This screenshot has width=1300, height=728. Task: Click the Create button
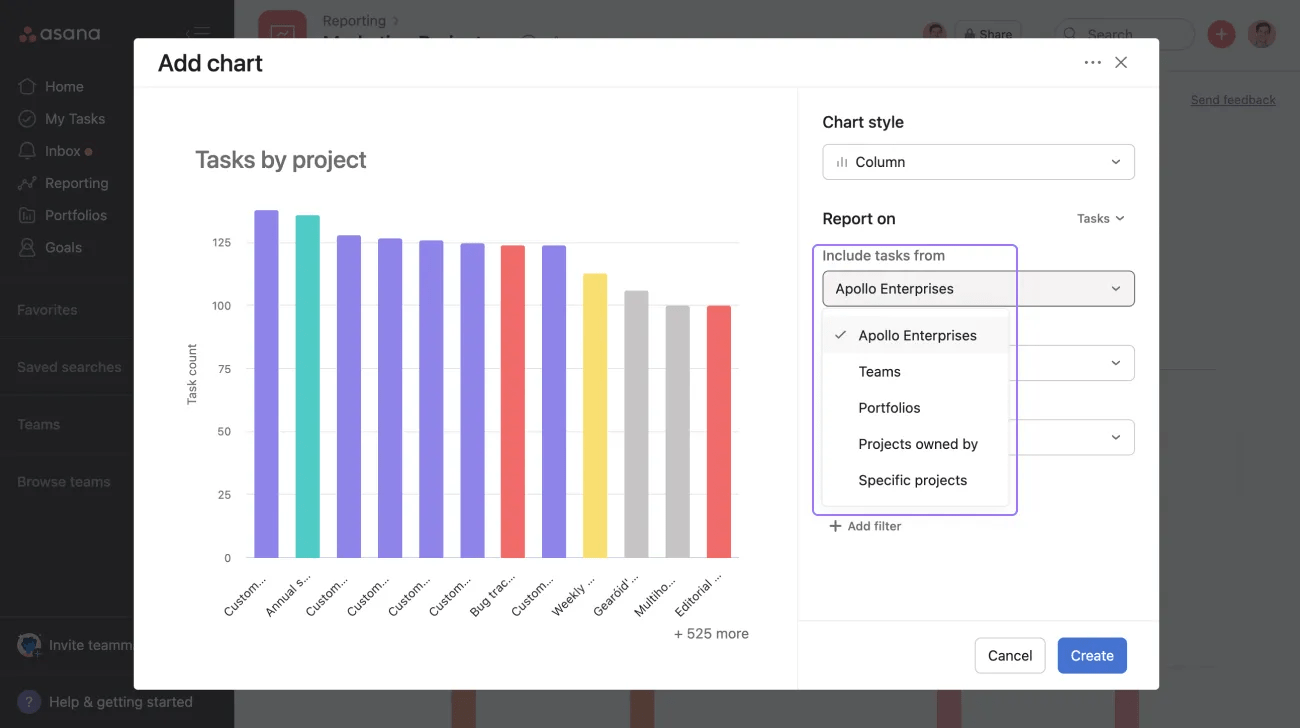1092,655
